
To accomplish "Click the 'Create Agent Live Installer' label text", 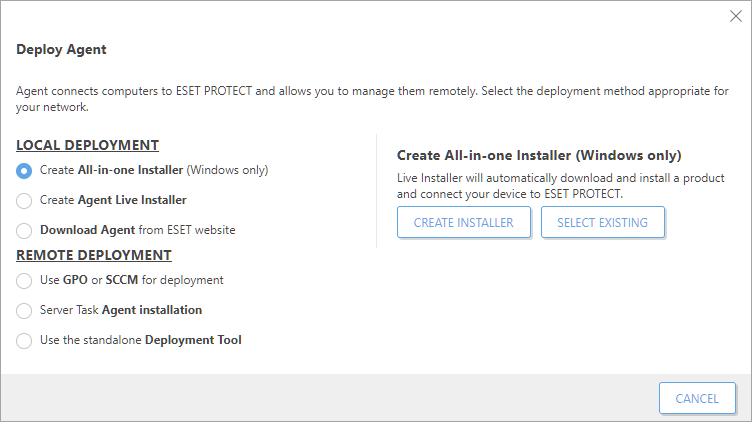I will coord(113,200).
